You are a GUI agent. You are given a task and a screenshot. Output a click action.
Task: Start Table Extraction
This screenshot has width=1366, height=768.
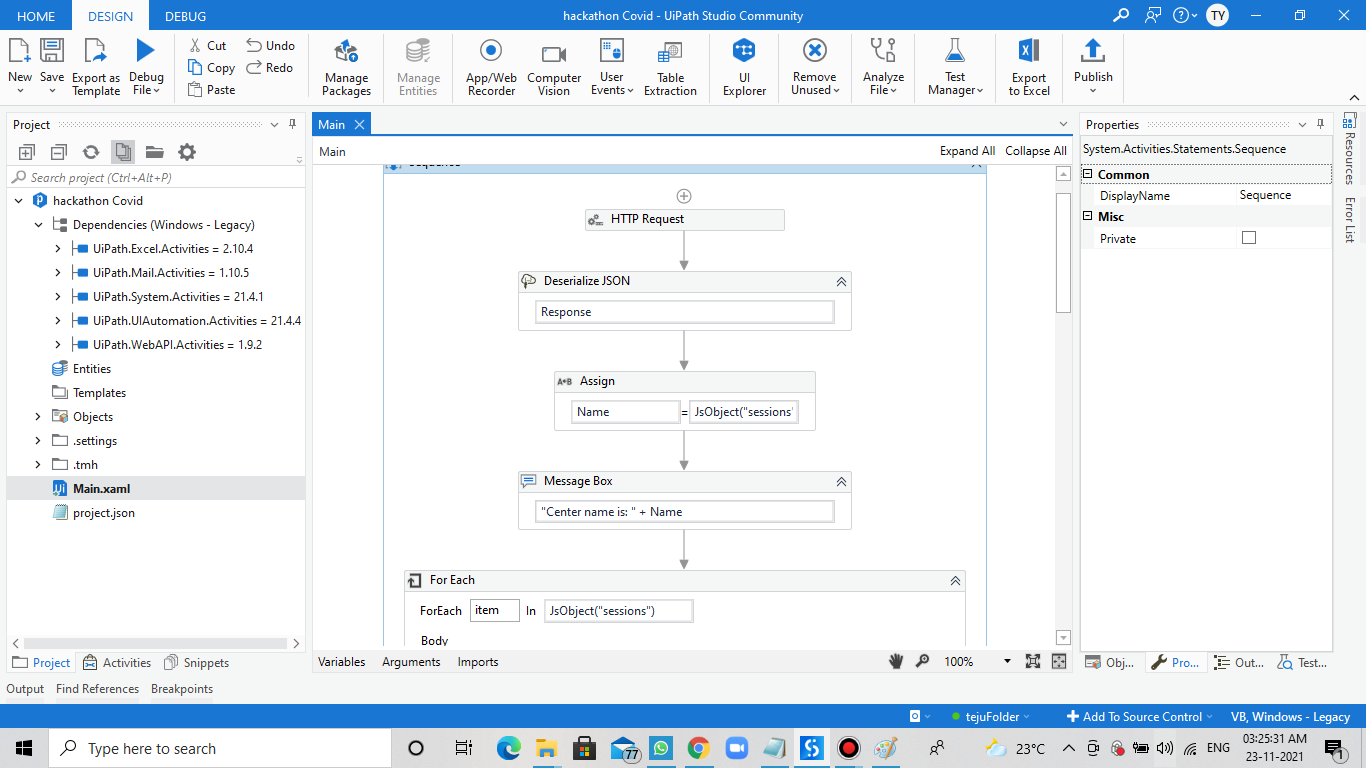coord(670,67)
